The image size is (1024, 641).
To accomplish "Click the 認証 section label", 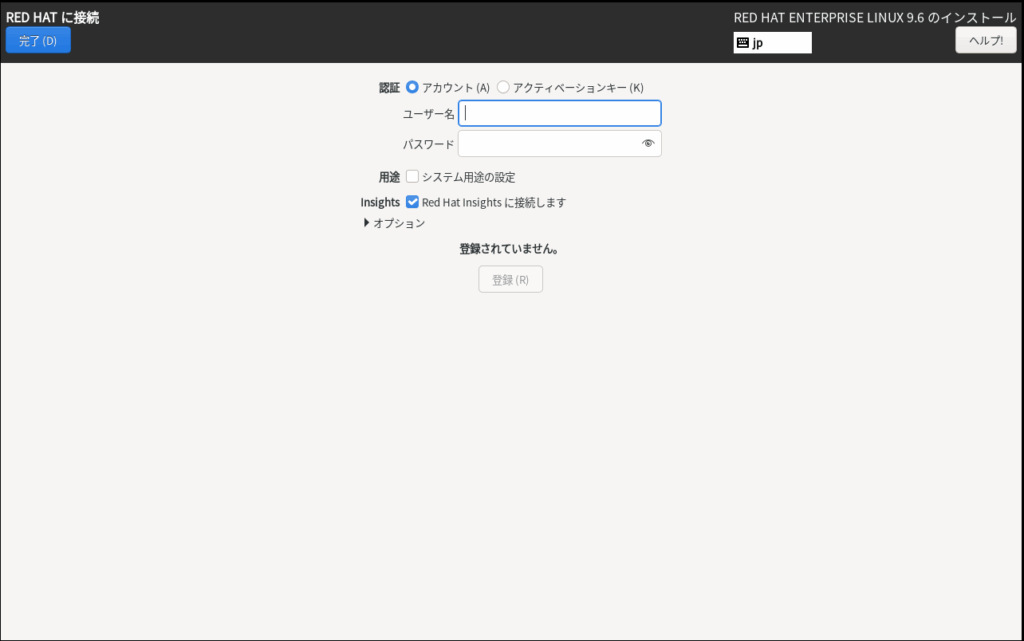I will tap(389, 88).
